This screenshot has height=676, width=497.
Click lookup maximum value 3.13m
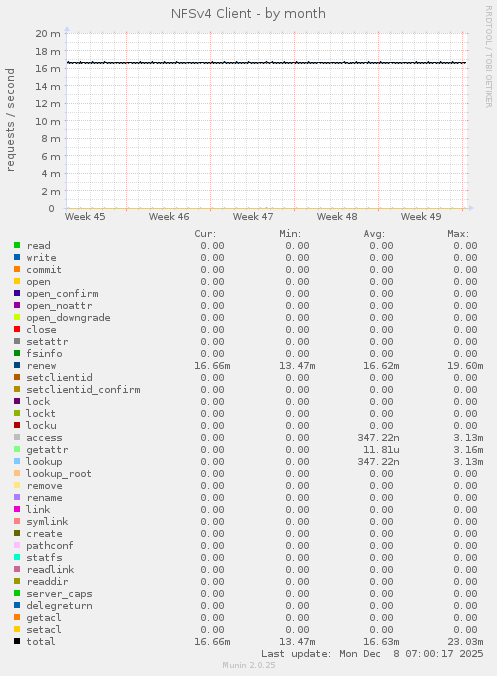(468, 462)
